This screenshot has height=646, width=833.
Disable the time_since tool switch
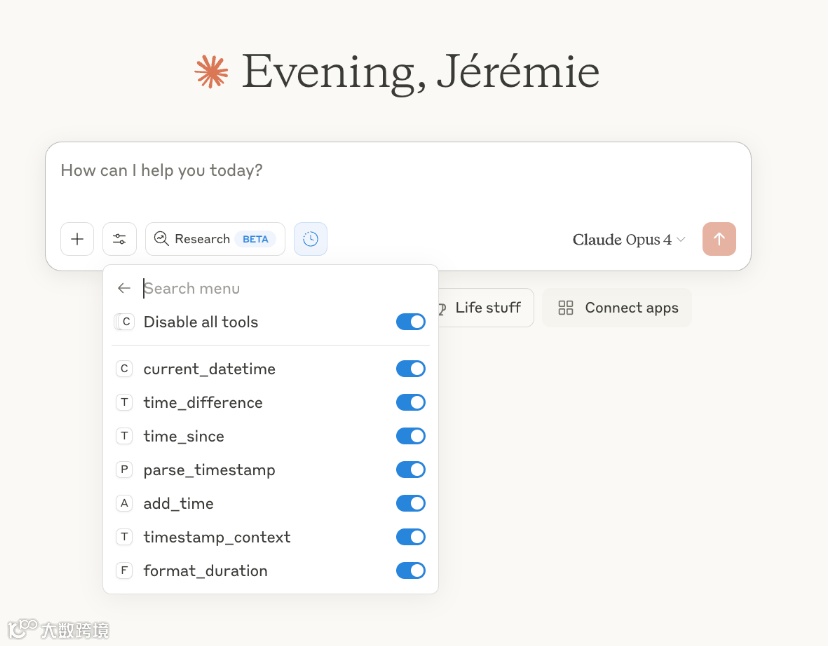tap(411, 436)
